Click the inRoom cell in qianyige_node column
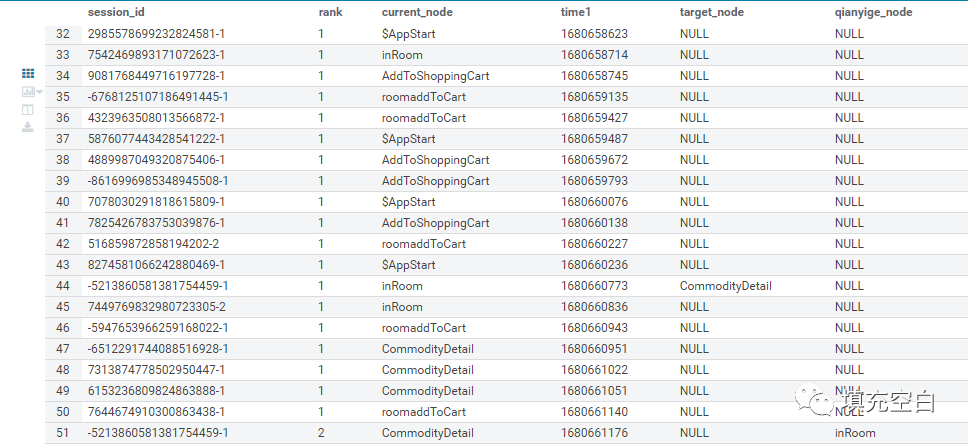This screenshot has width=968, height=444. pyautogui.click(x=855, y=433)
